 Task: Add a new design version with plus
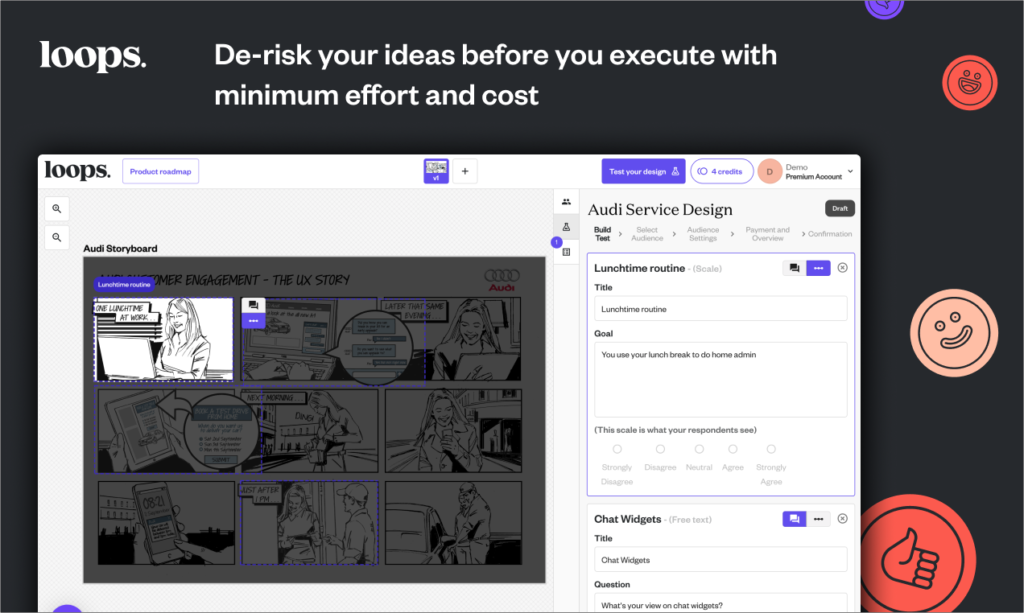point(464,171)
